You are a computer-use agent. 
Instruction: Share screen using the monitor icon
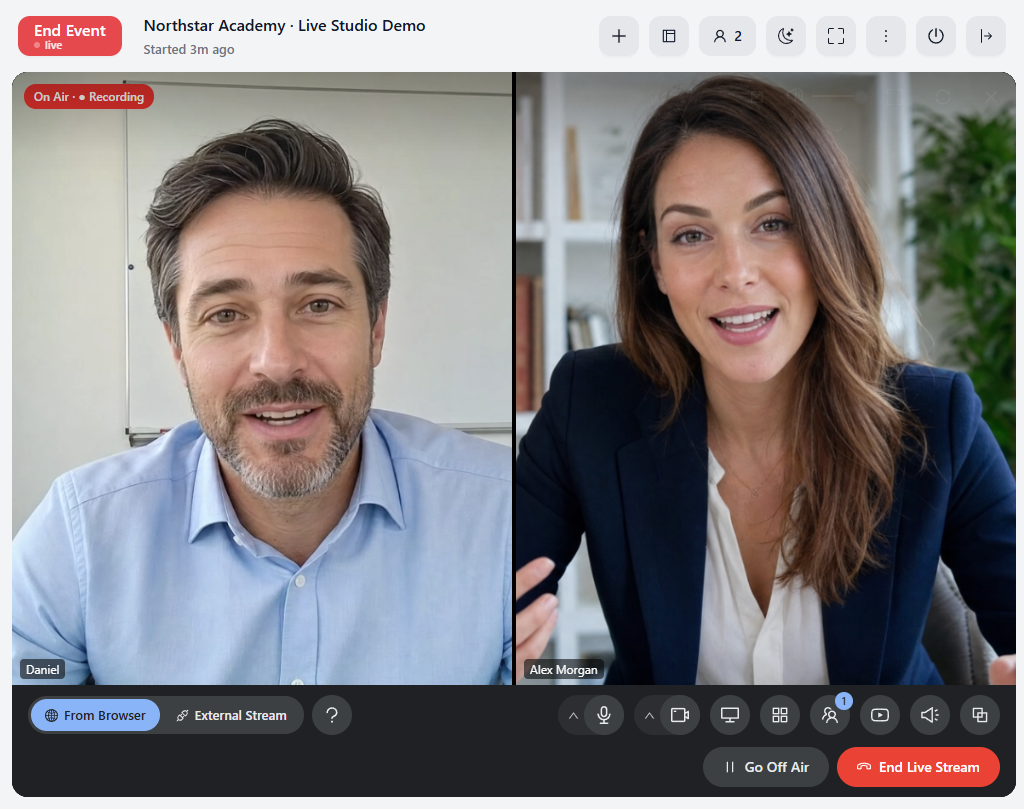coord(730,715)
